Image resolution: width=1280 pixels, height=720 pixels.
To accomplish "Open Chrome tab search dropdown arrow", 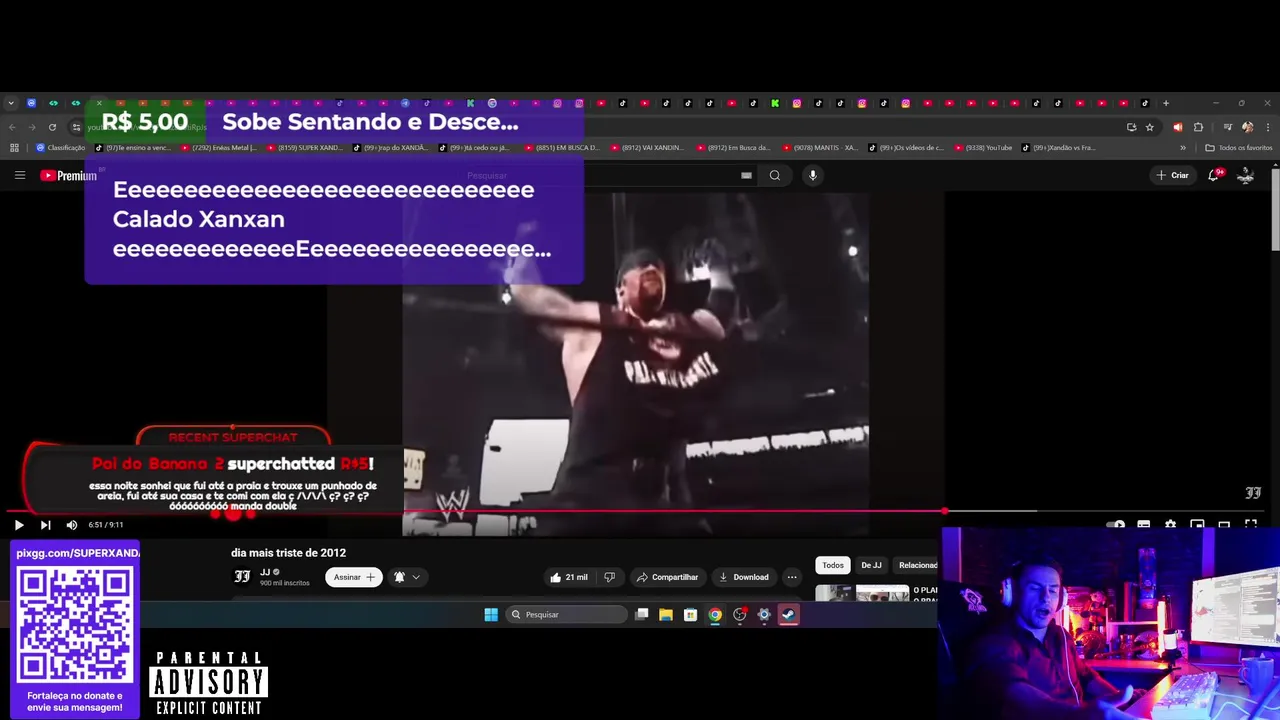I will [11, 103].
